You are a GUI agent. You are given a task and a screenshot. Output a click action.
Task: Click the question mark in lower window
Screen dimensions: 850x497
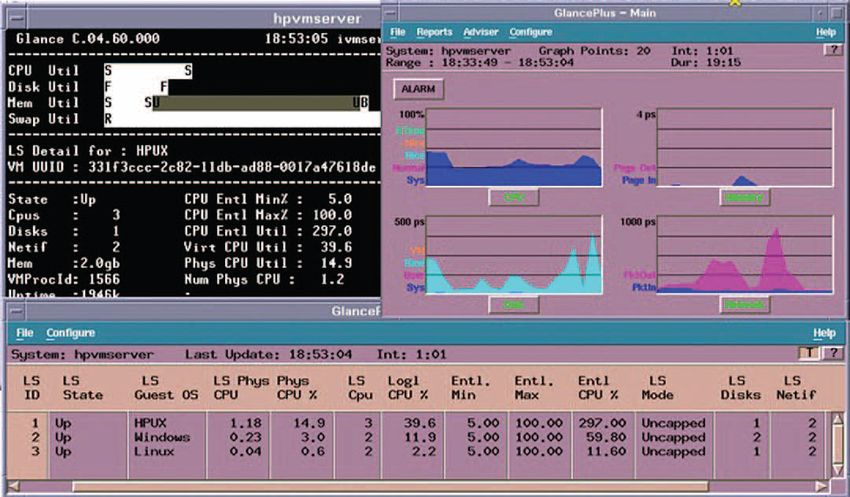tap(833, 353)
